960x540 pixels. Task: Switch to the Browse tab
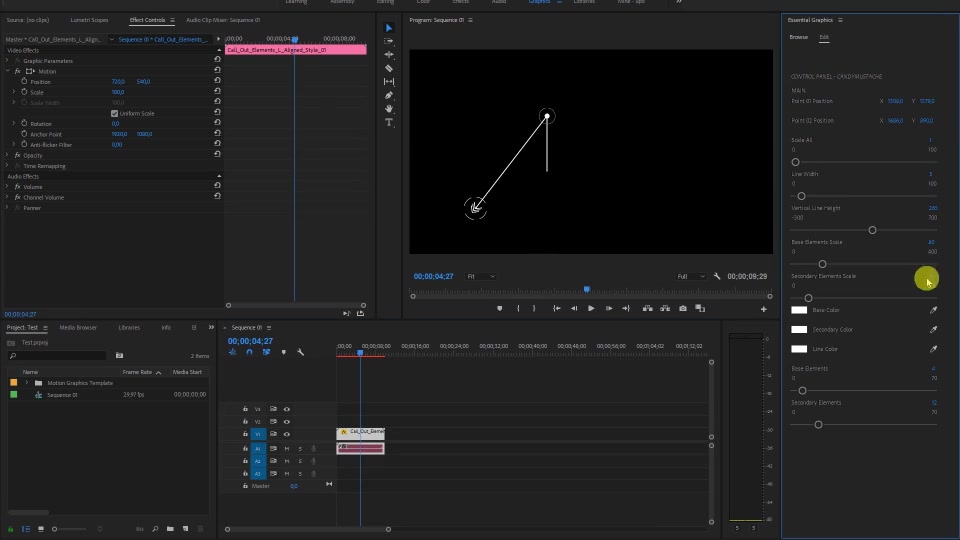(798, 37)
